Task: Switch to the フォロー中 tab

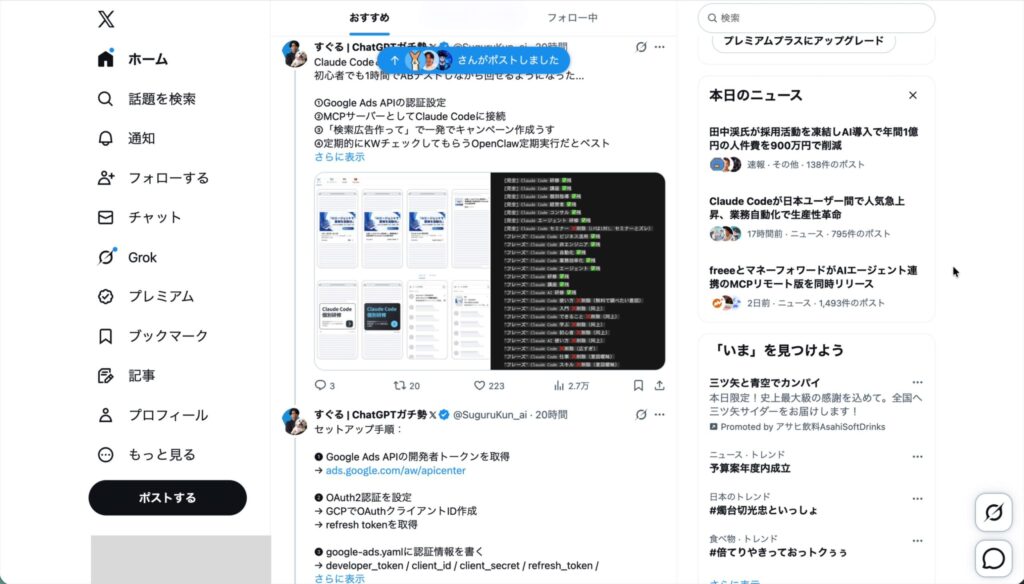Action: pyautogui.click(x=572, y=18)
